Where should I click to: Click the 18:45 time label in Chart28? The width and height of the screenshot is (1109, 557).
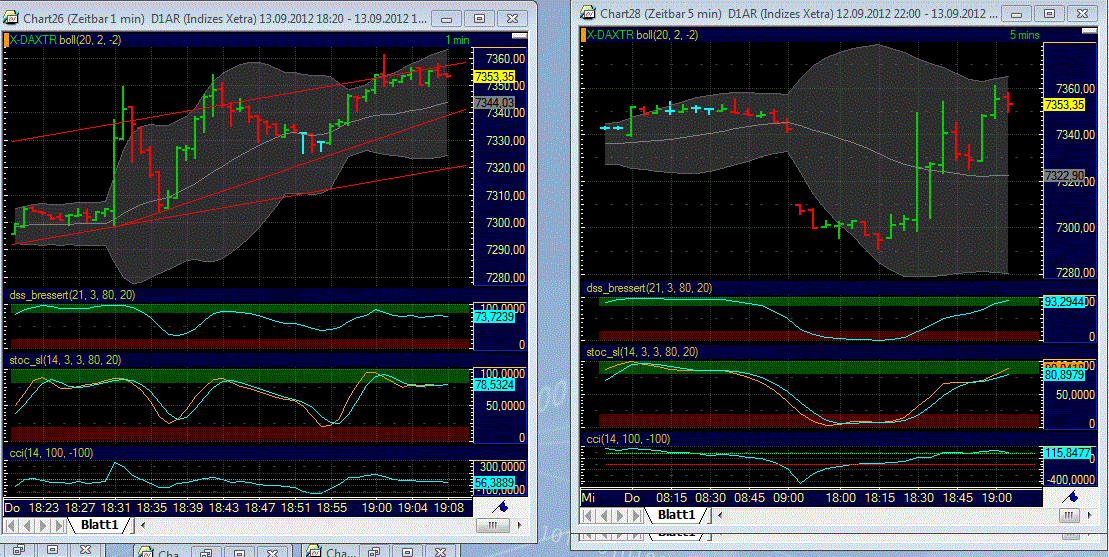pyautogui.click(x=960, y=497)
